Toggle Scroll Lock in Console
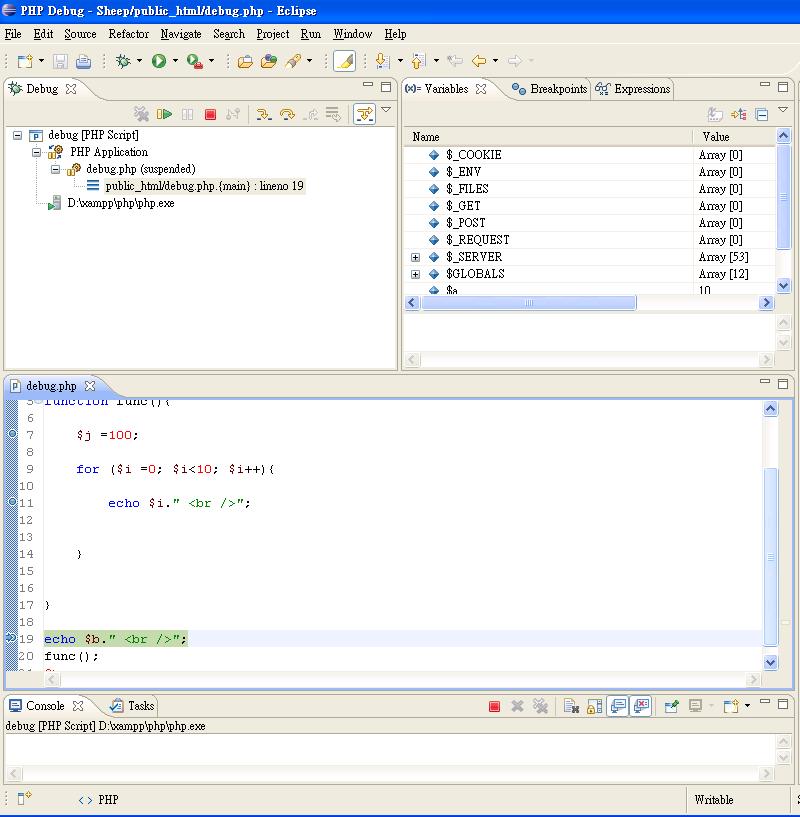This screenshot has height=817, width=800. (595, 707)
